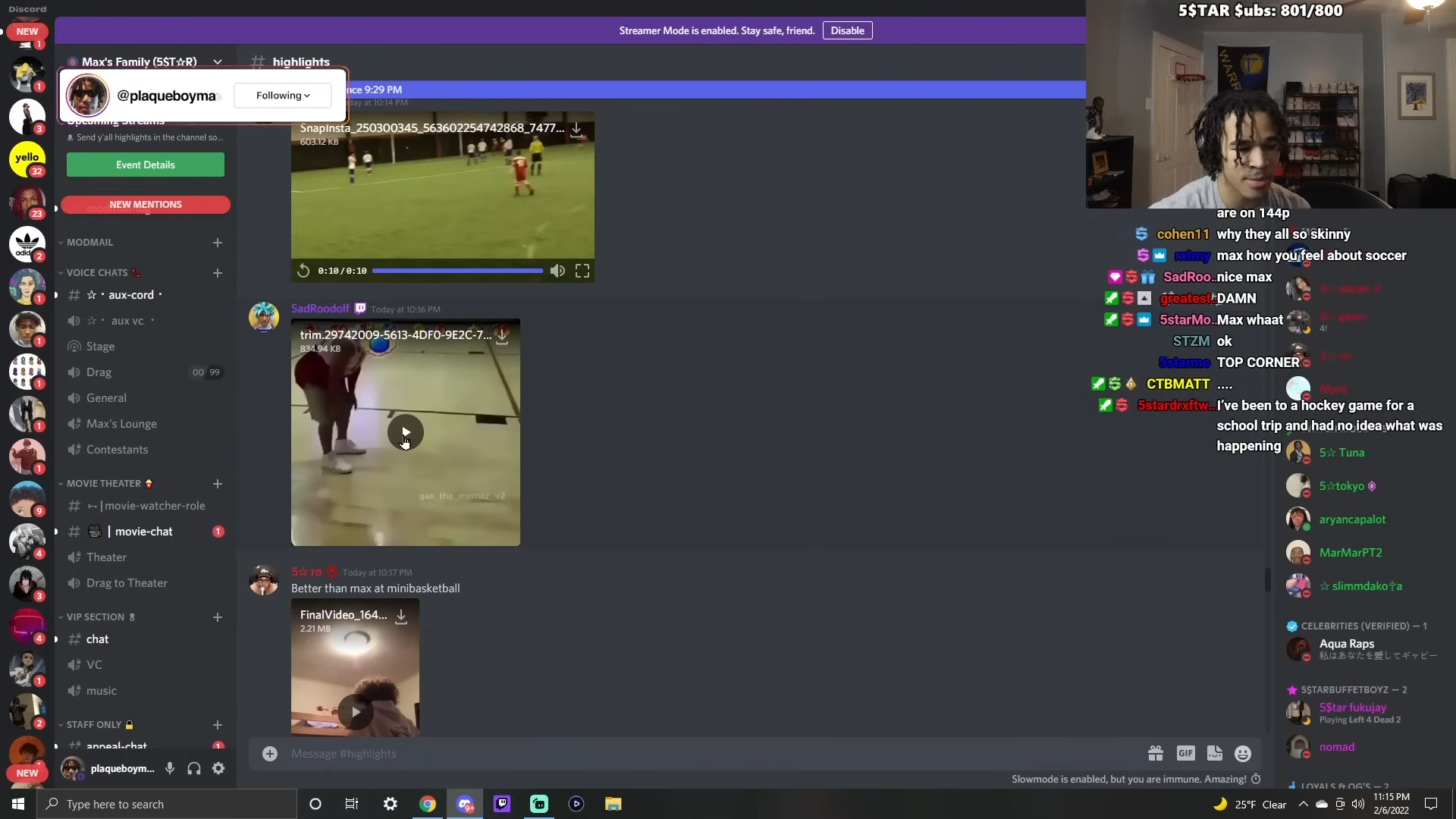Image resolution: width=1456 pixels, height=819 pixels.
Task: Open the soccer video in fullscreen
Action: [582, 271]
